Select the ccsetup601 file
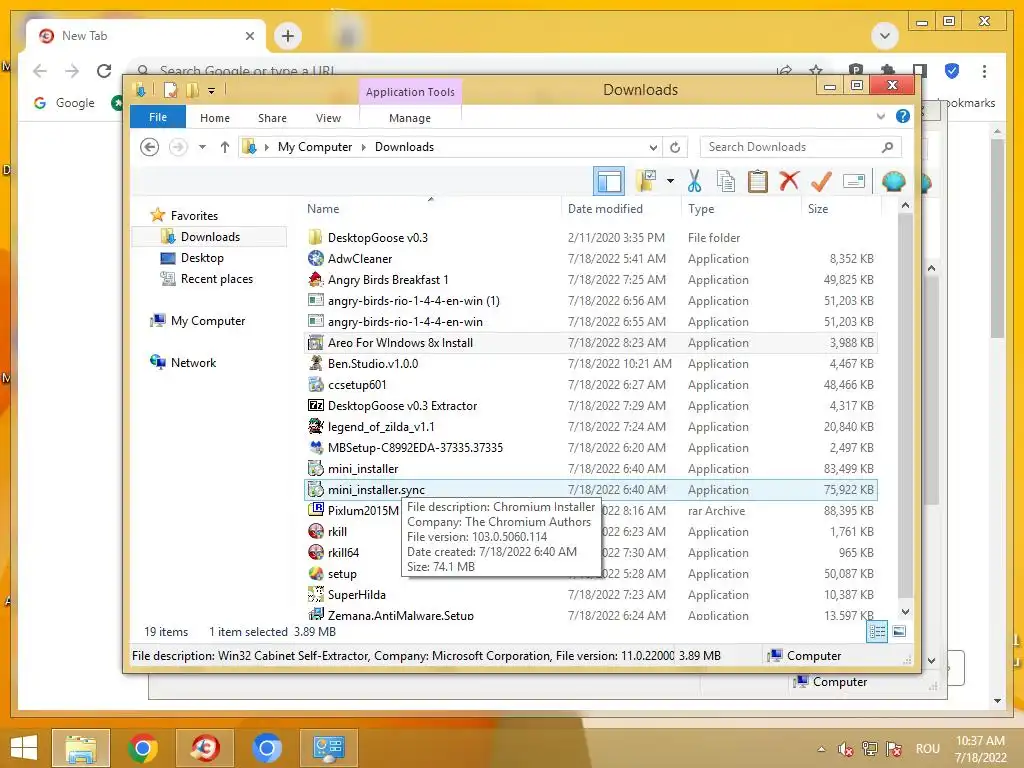The width and height of the screenshot is (1024, 768). [x=591, y=385]
